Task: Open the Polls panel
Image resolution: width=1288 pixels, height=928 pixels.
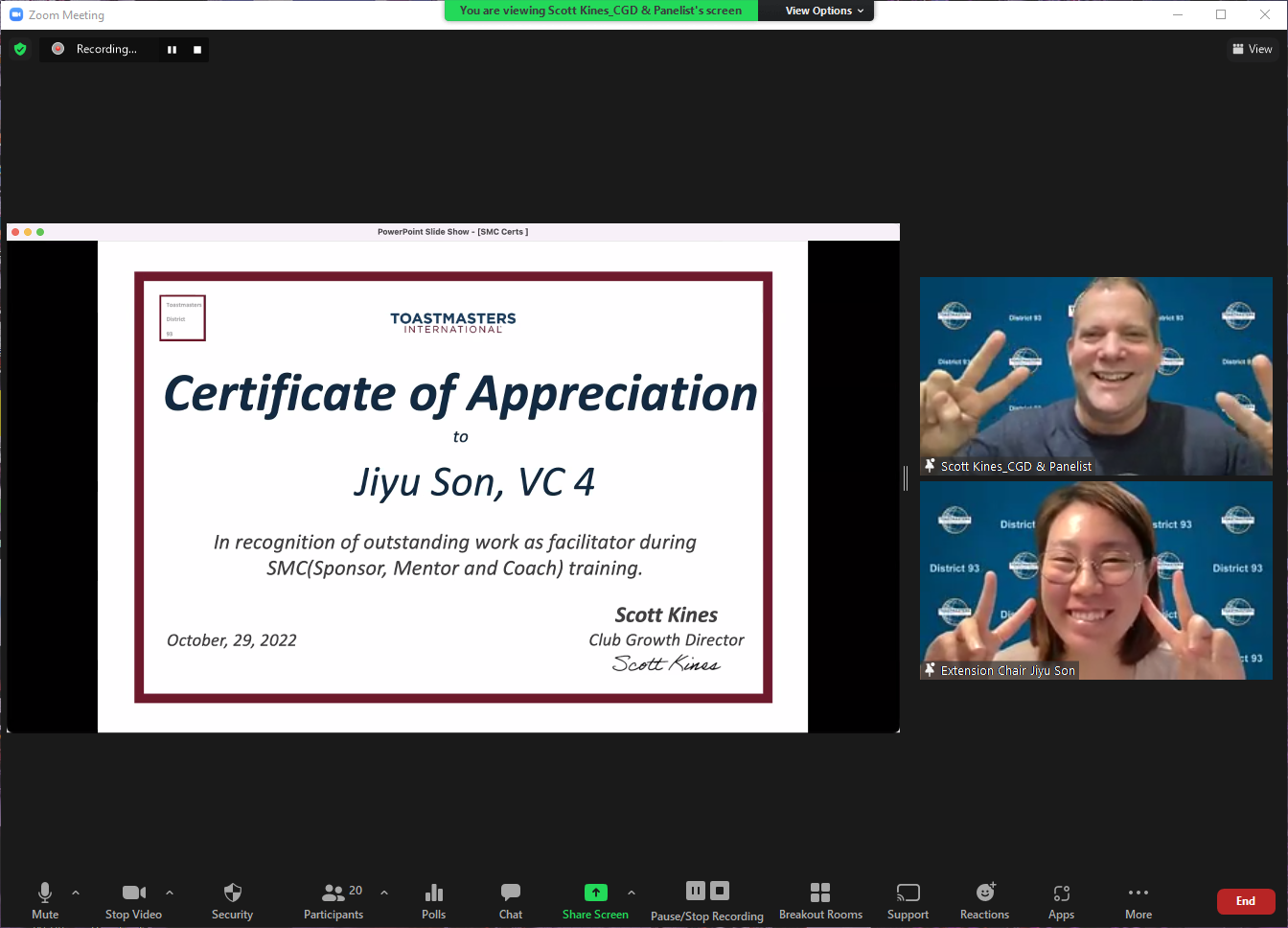Action: click(434, 900)
